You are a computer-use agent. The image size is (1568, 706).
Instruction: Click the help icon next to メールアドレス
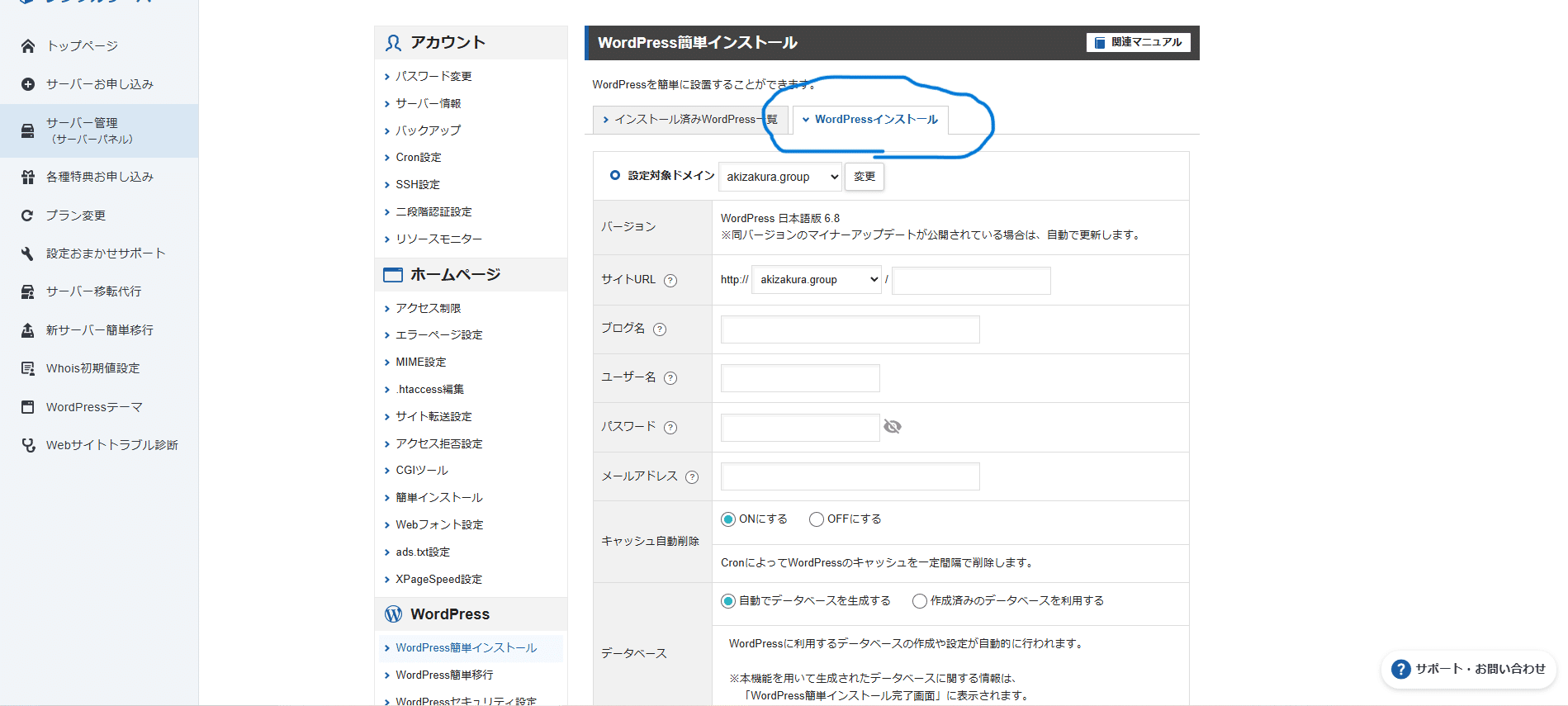point(692,477)
